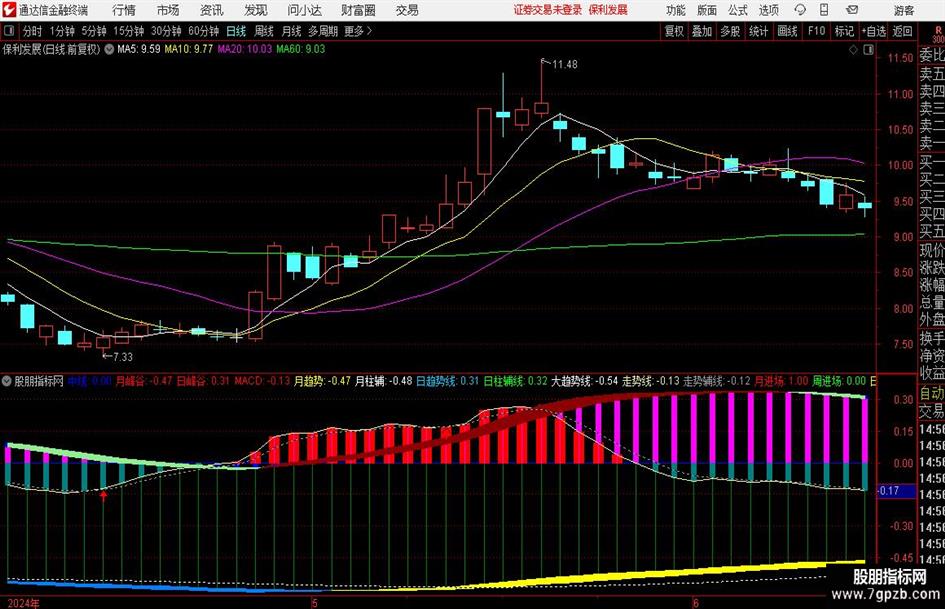Screen dimensions: 945x609
Task: Click the 7.33 low price marker
Action: coord(122,357)
